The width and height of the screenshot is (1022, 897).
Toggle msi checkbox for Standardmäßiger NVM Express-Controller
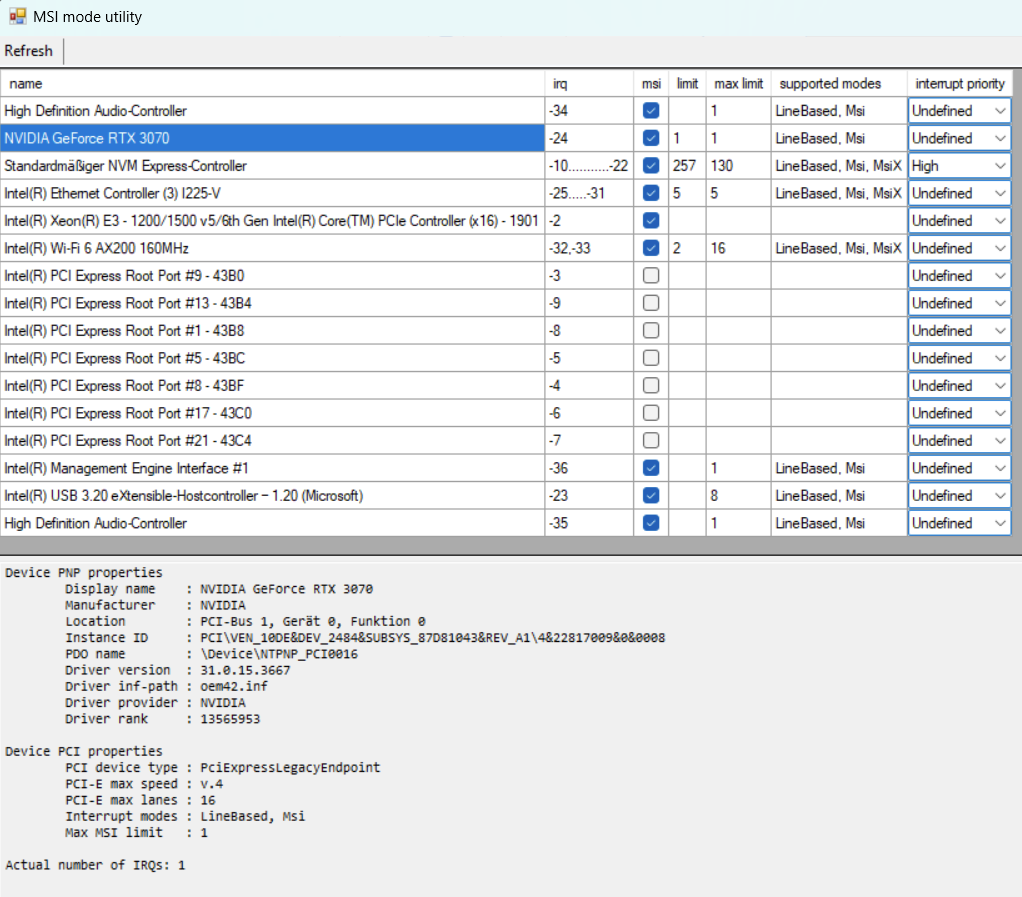coord(650,166)
